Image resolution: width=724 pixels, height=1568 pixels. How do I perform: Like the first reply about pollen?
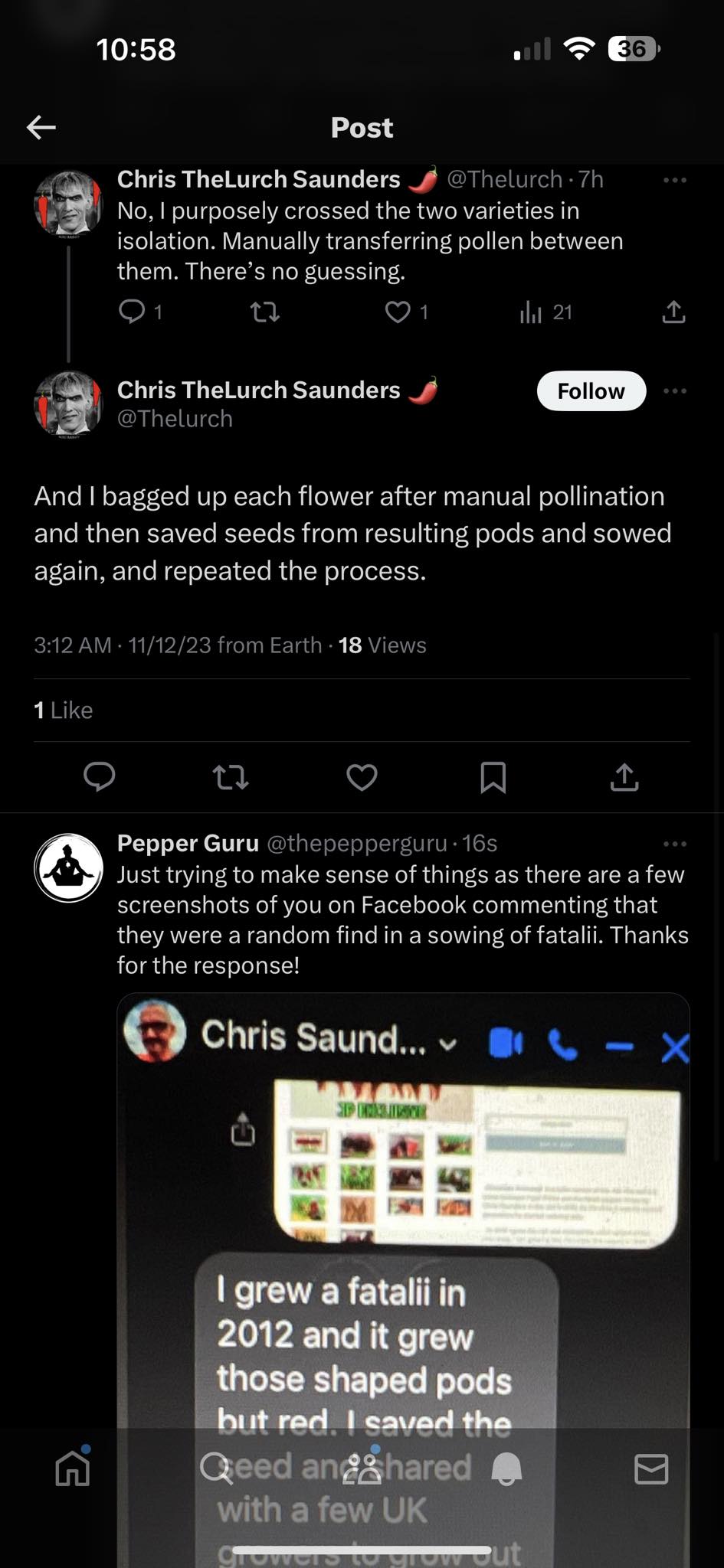(398, 312)
